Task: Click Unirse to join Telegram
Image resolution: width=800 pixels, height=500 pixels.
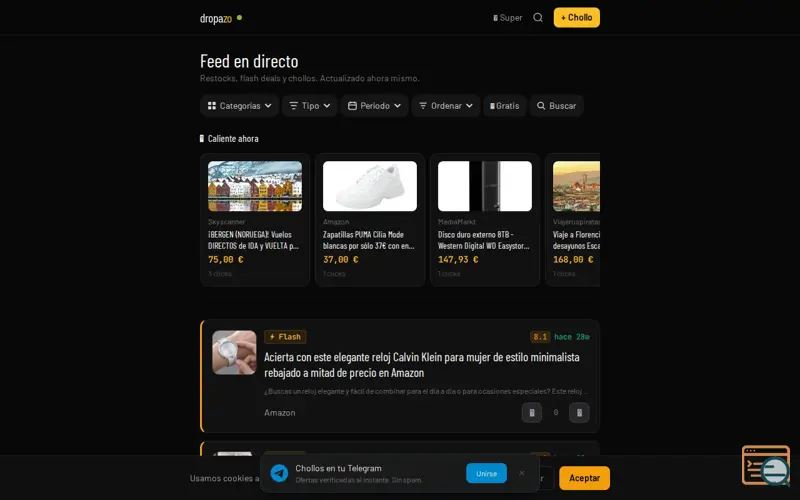Action: [486, 473]
